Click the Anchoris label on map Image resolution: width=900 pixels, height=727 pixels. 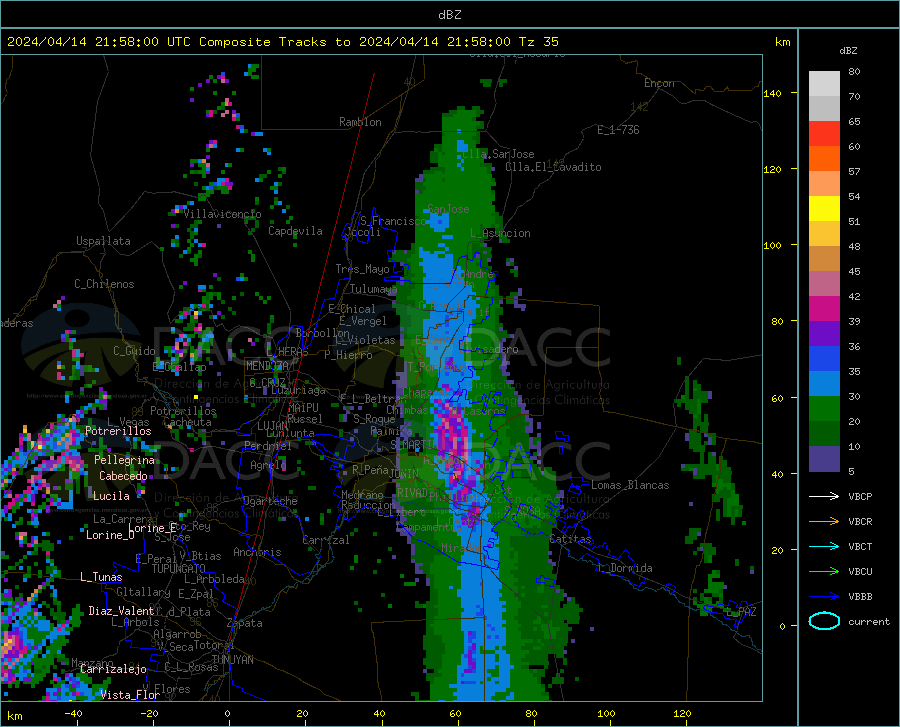257,553
